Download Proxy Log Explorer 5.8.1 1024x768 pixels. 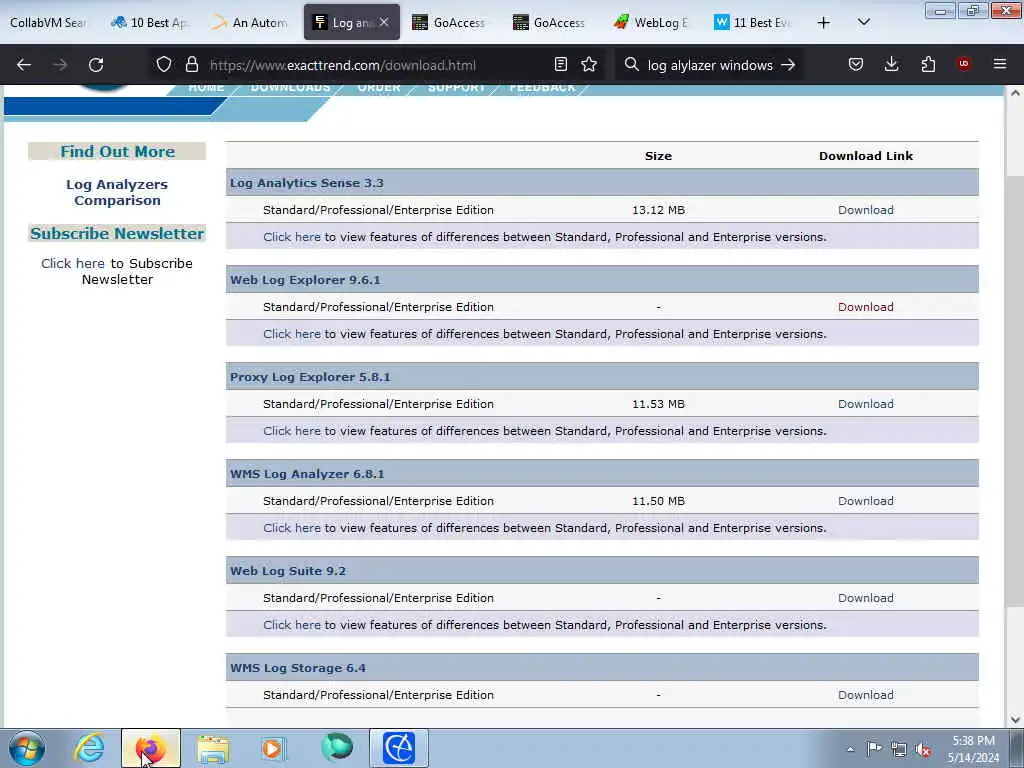865,404
